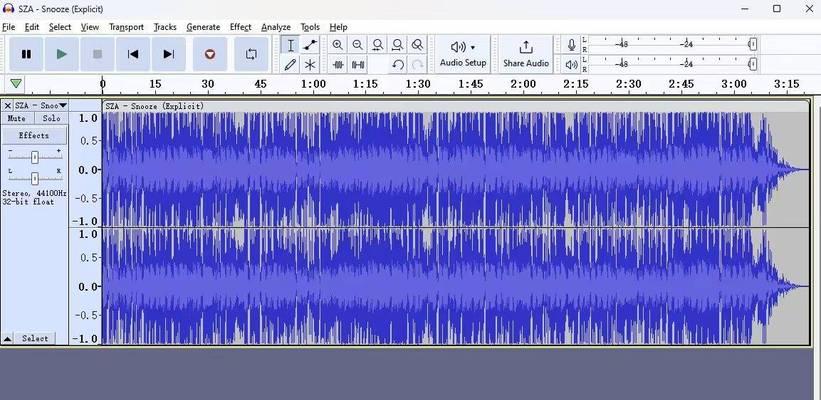Click the speaker playback meter icon
Screen dimensions: 821x400
click(x=572, y=64)
